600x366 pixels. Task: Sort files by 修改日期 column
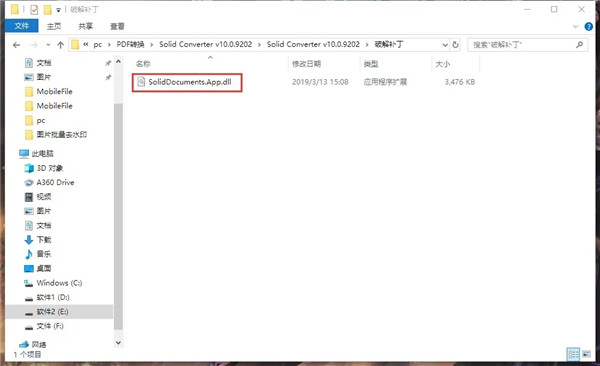(x=307, y=64)
